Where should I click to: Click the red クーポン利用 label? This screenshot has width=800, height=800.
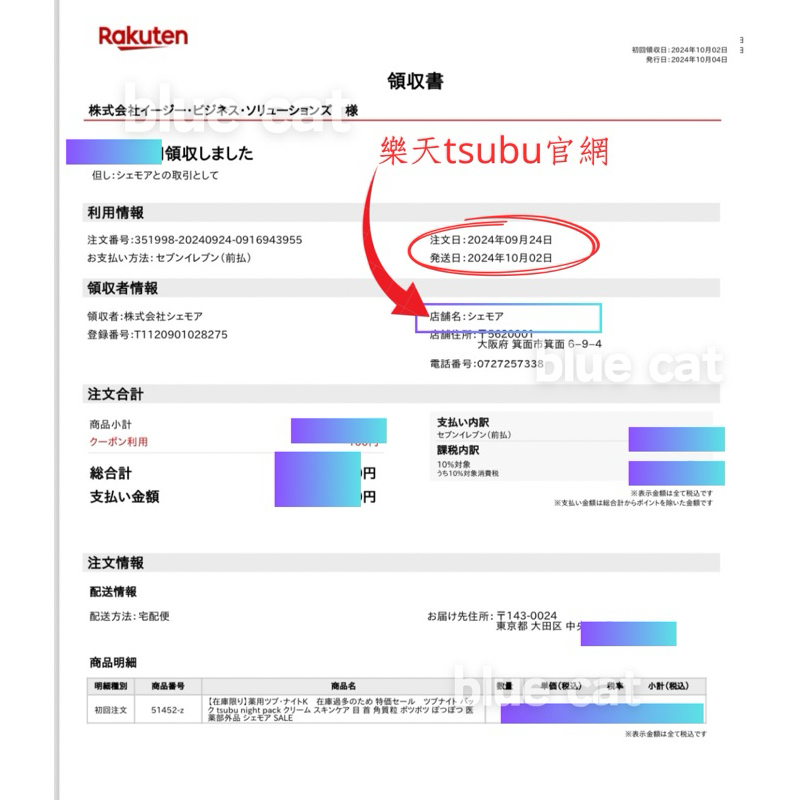126,441
